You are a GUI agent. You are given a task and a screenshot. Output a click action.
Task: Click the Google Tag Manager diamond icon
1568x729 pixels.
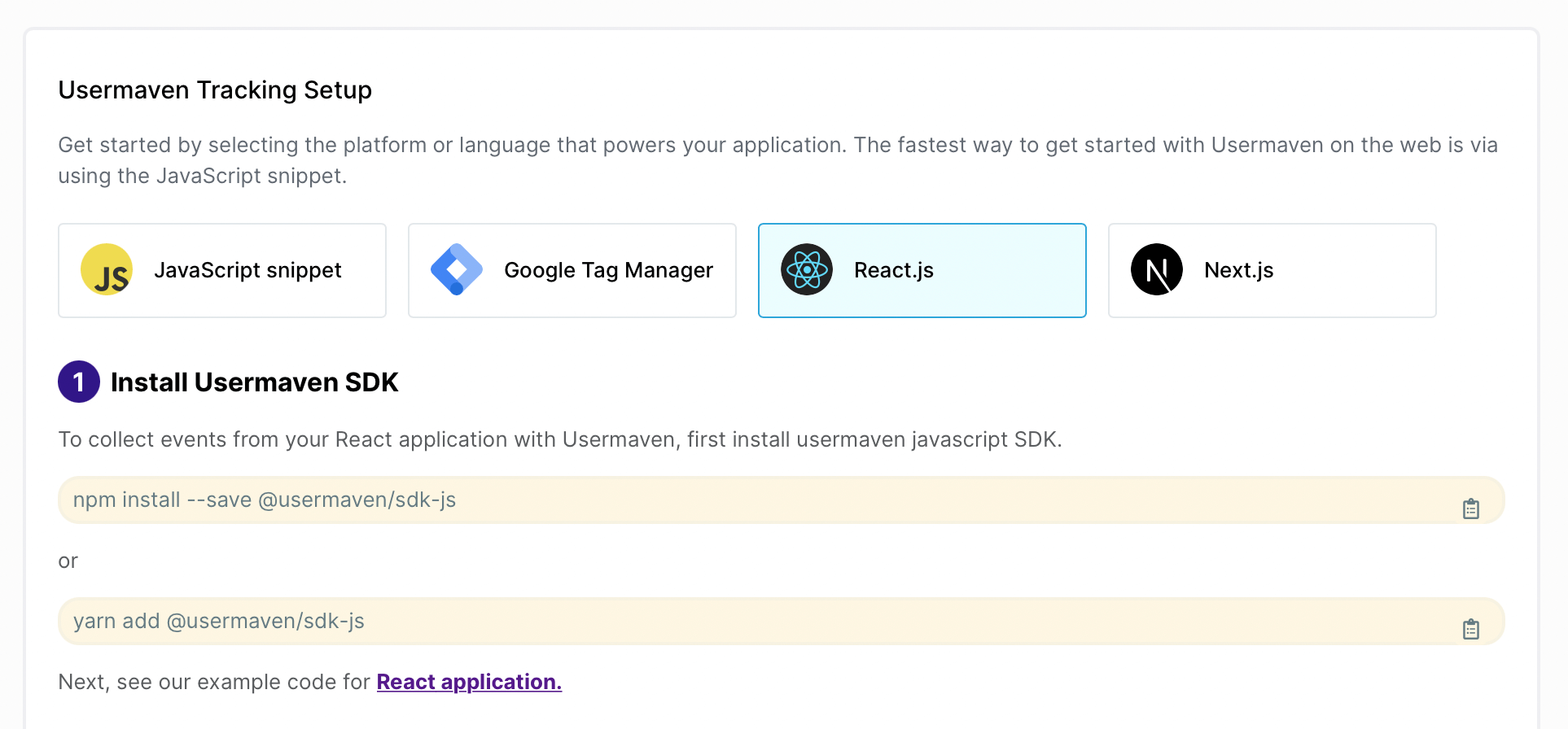click(457, 269)
